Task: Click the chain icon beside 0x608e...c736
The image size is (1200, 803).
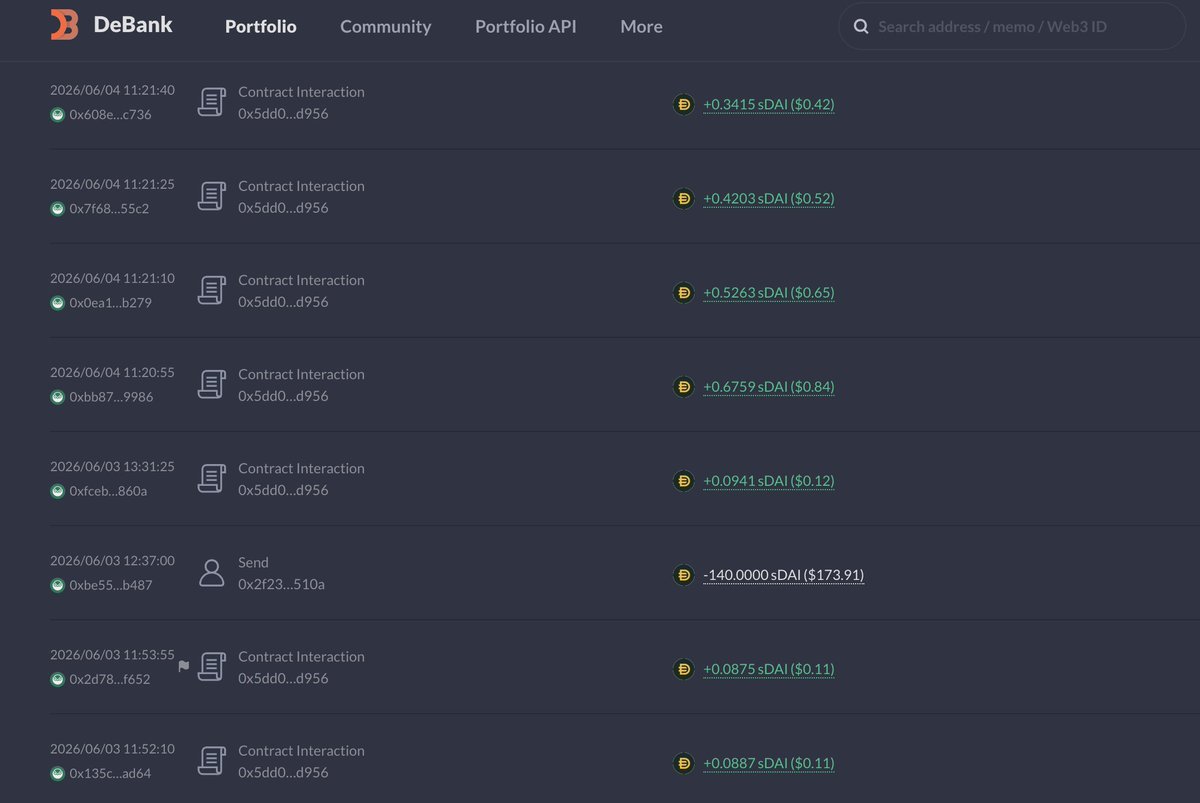Action: pos(57,115)
